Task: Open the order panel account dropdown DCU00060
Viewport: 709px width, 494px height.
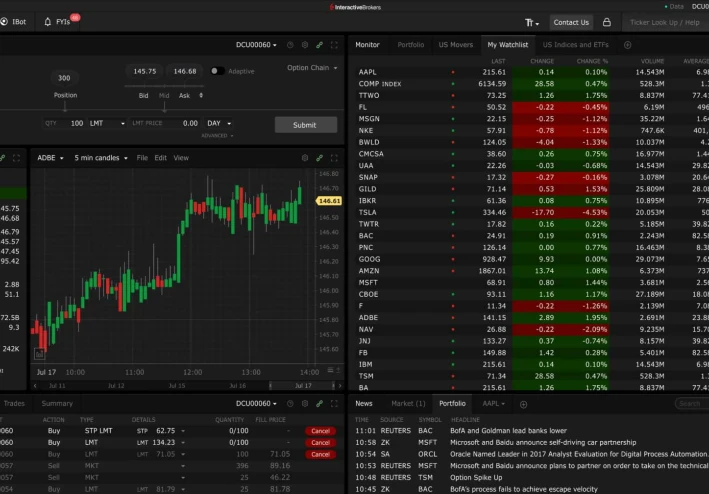Action: pos(256,45)
